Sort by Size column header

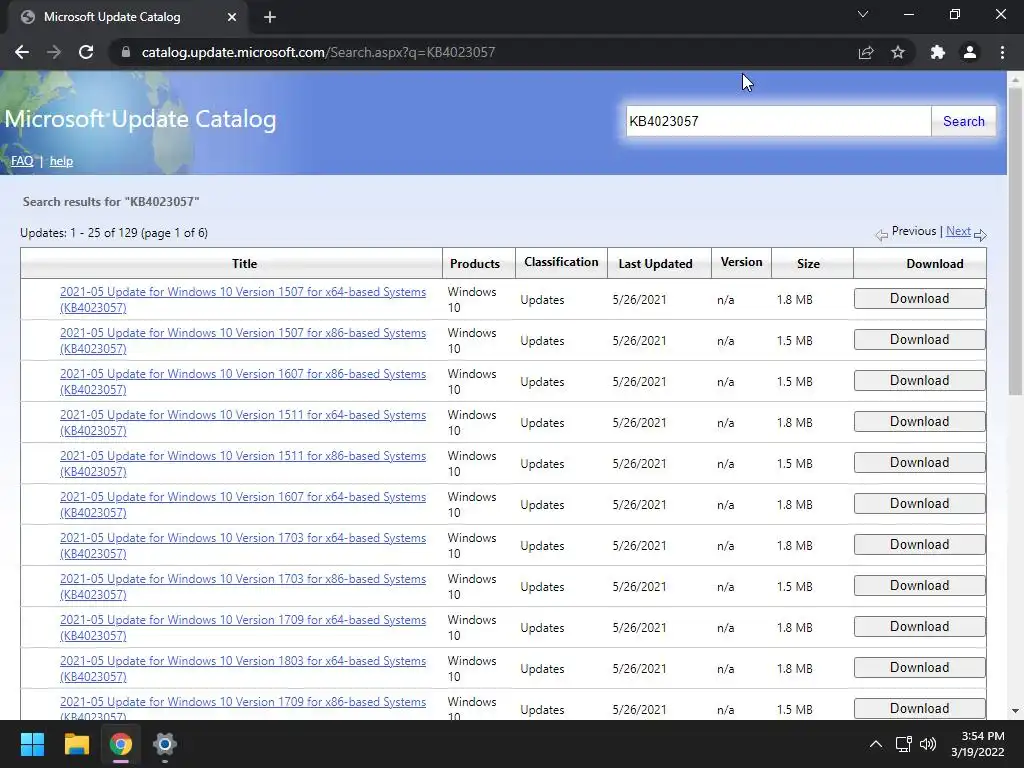coord(808,264)
